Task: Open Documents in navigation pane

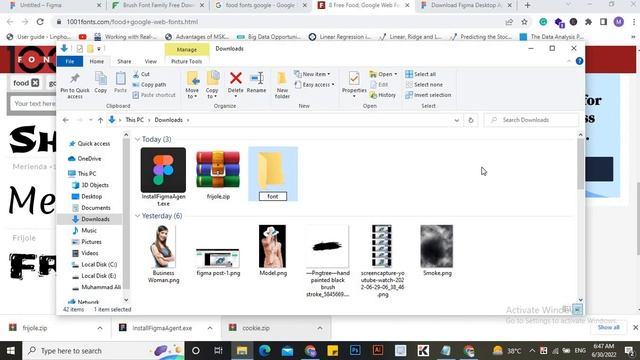Action: point(91,208)
